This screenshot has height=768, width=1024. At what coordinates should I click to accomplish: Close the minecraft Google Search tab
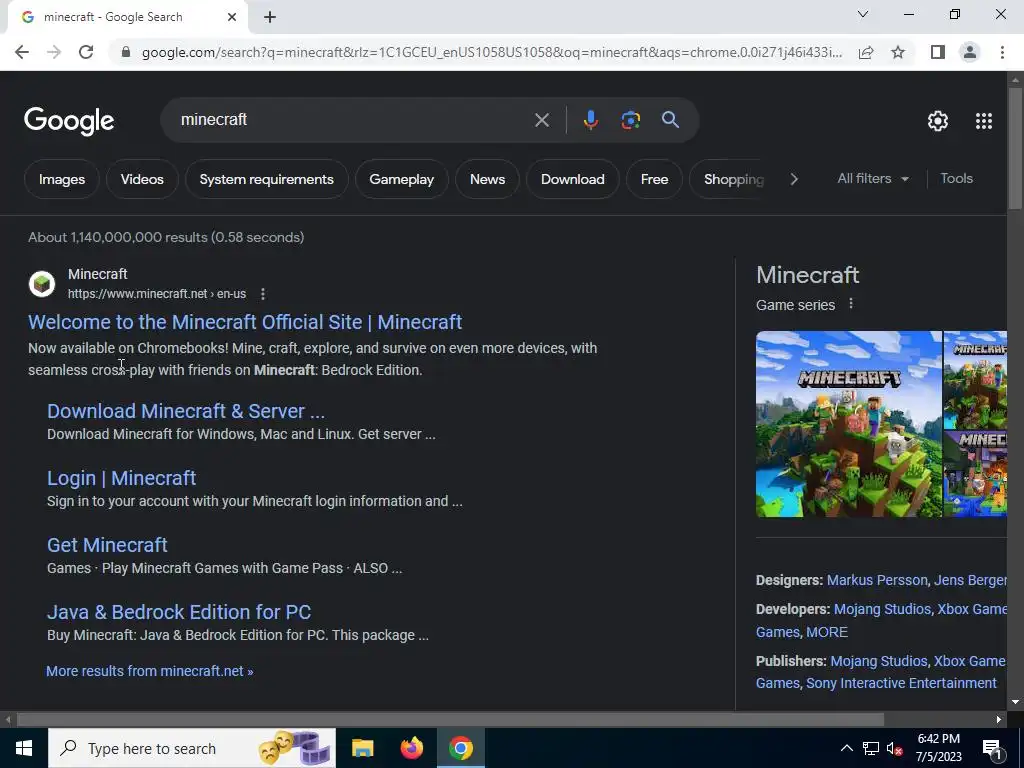click(232, 18)
